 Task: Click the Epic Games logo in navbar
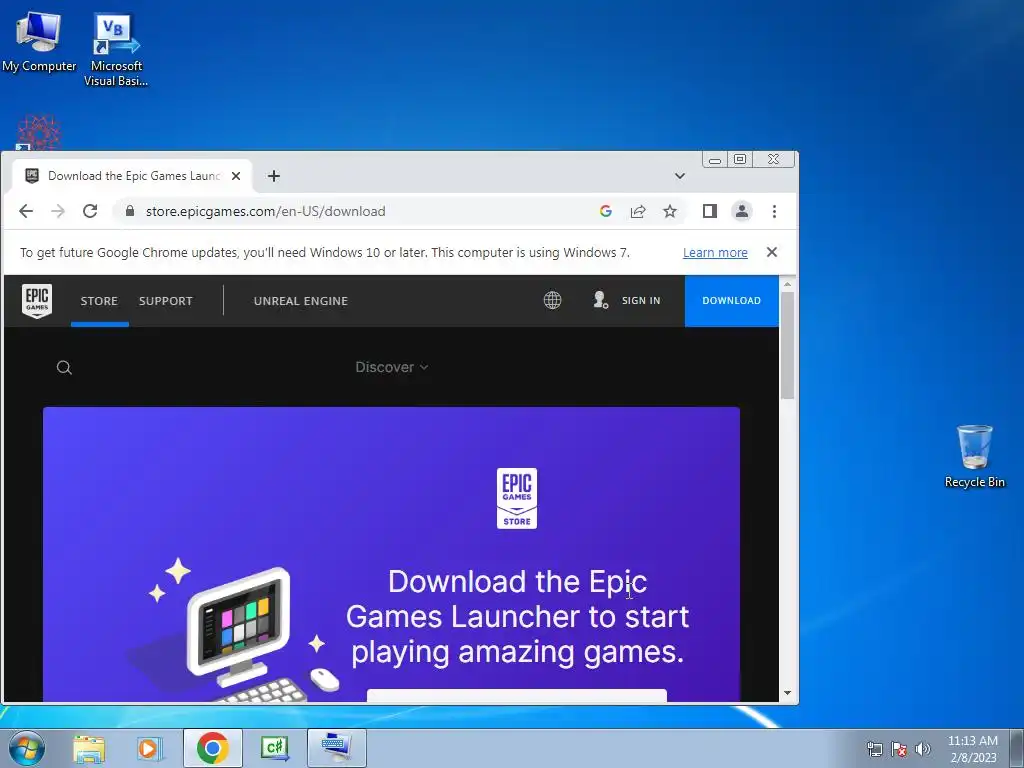pos(37,300)
